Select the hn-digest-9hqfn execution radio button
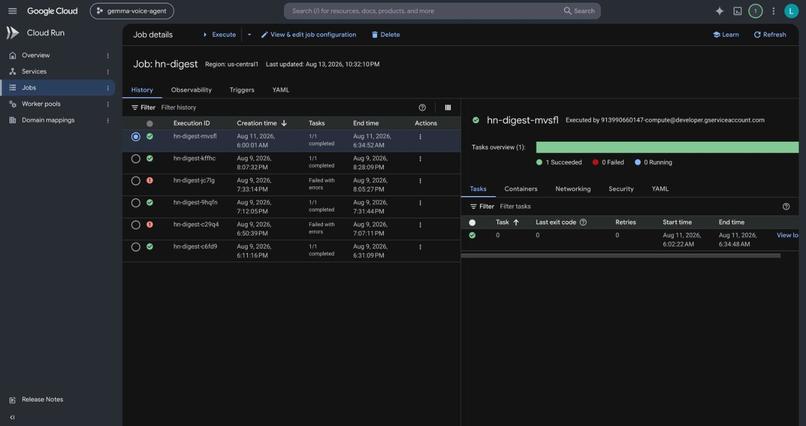806x426 pixels. tap(136, 203)
